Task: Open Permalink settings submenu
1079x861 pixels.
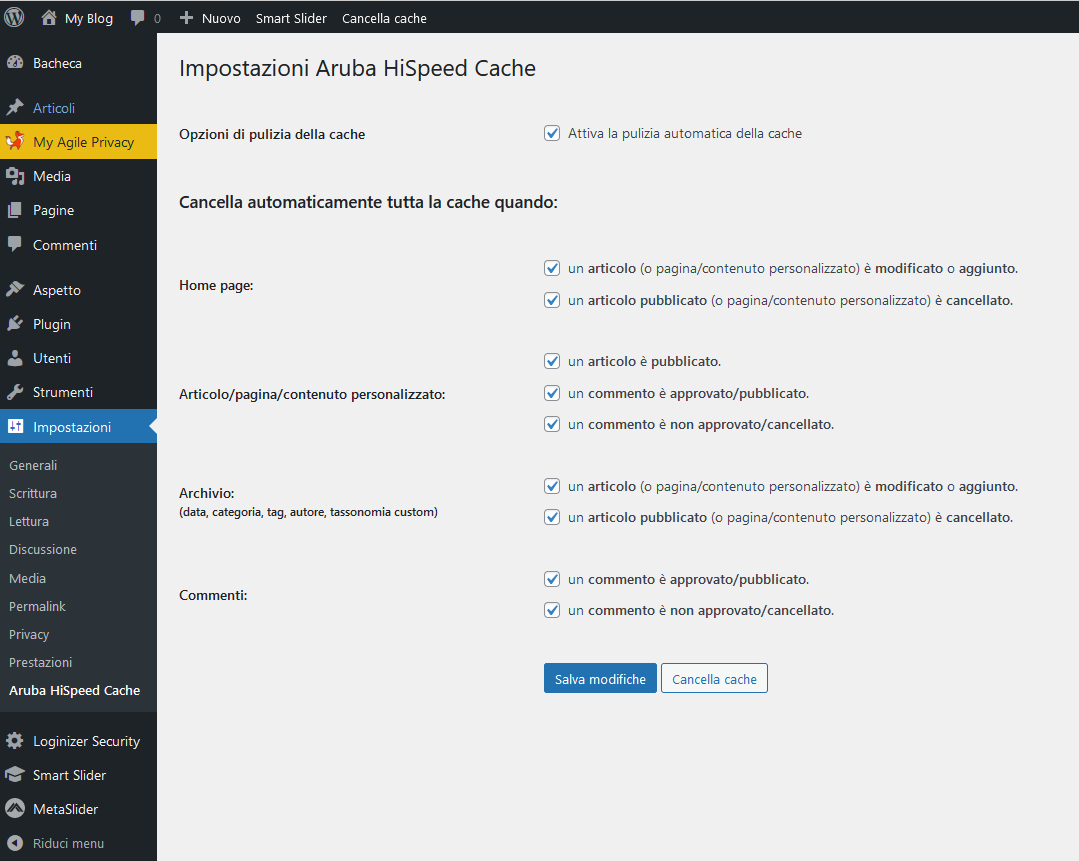Action: click(x=37, y=606)
